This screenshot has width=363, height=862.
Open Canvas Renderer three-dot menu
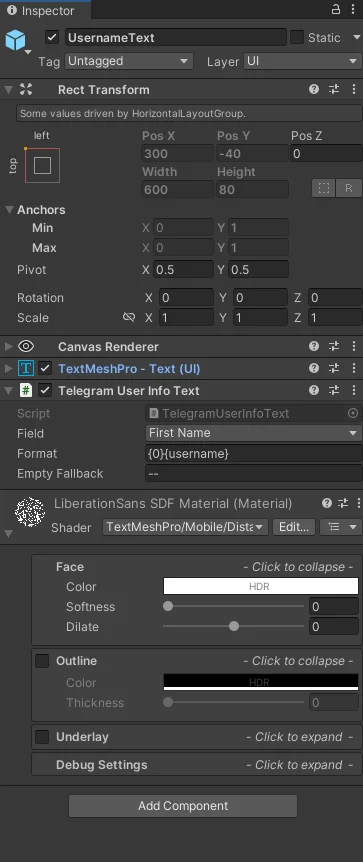354,346
